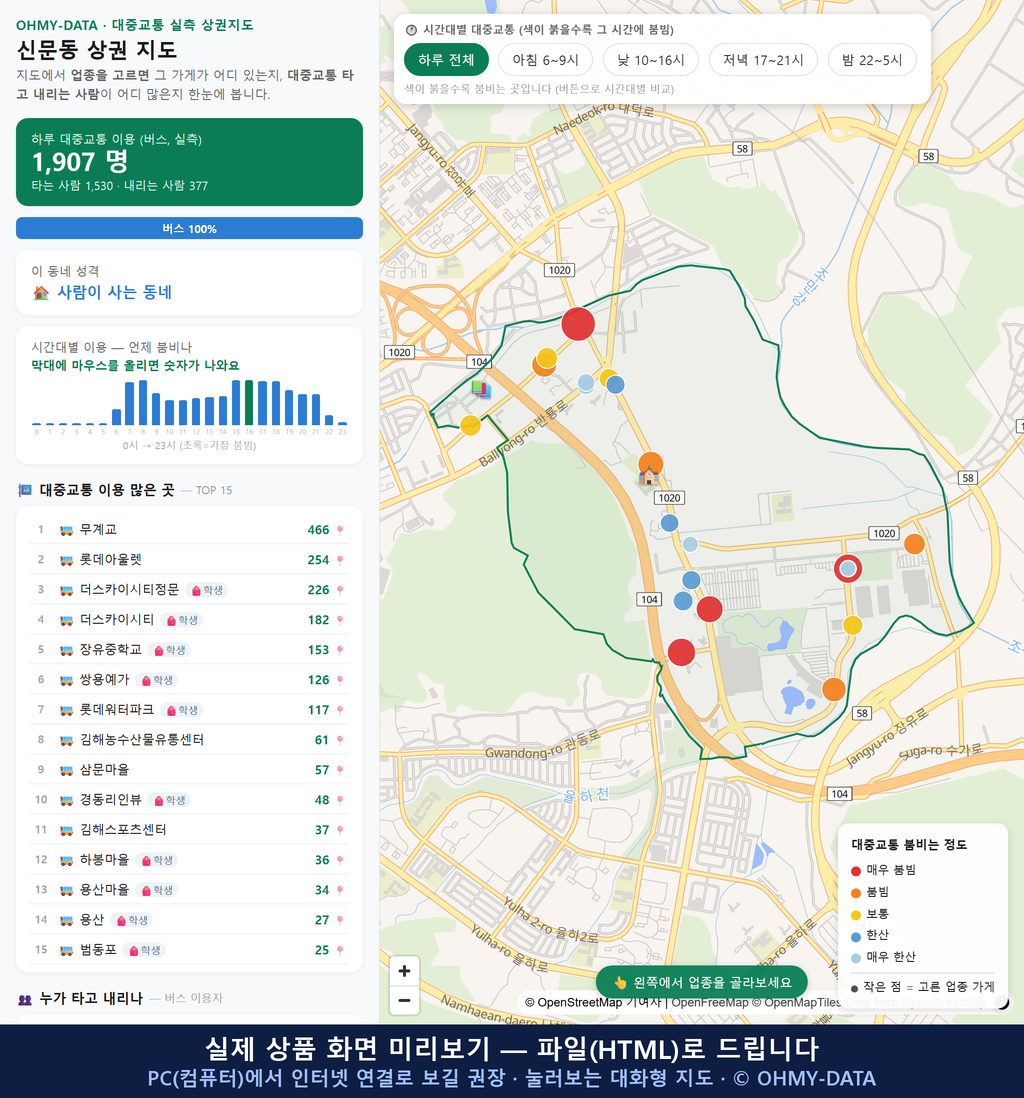Click the 학생 badge in 더스카이시티정문 row
1024x1098 pixels.
tap(207, 590)
